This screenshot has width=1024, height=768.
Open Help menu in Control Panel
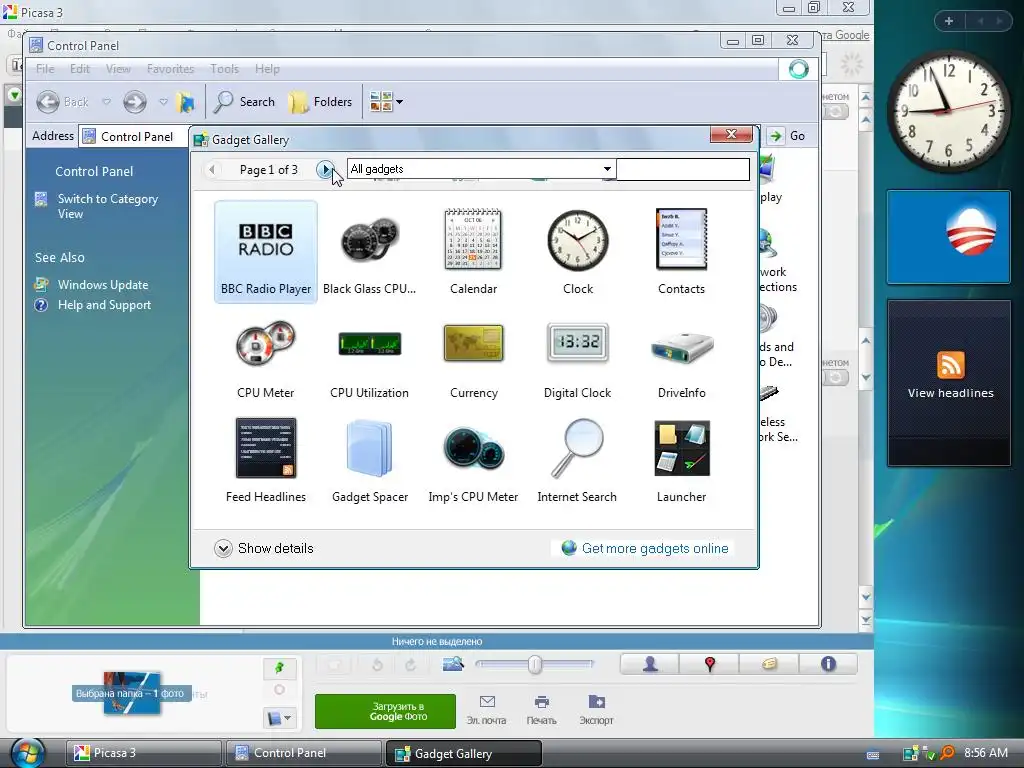[267, 69]
